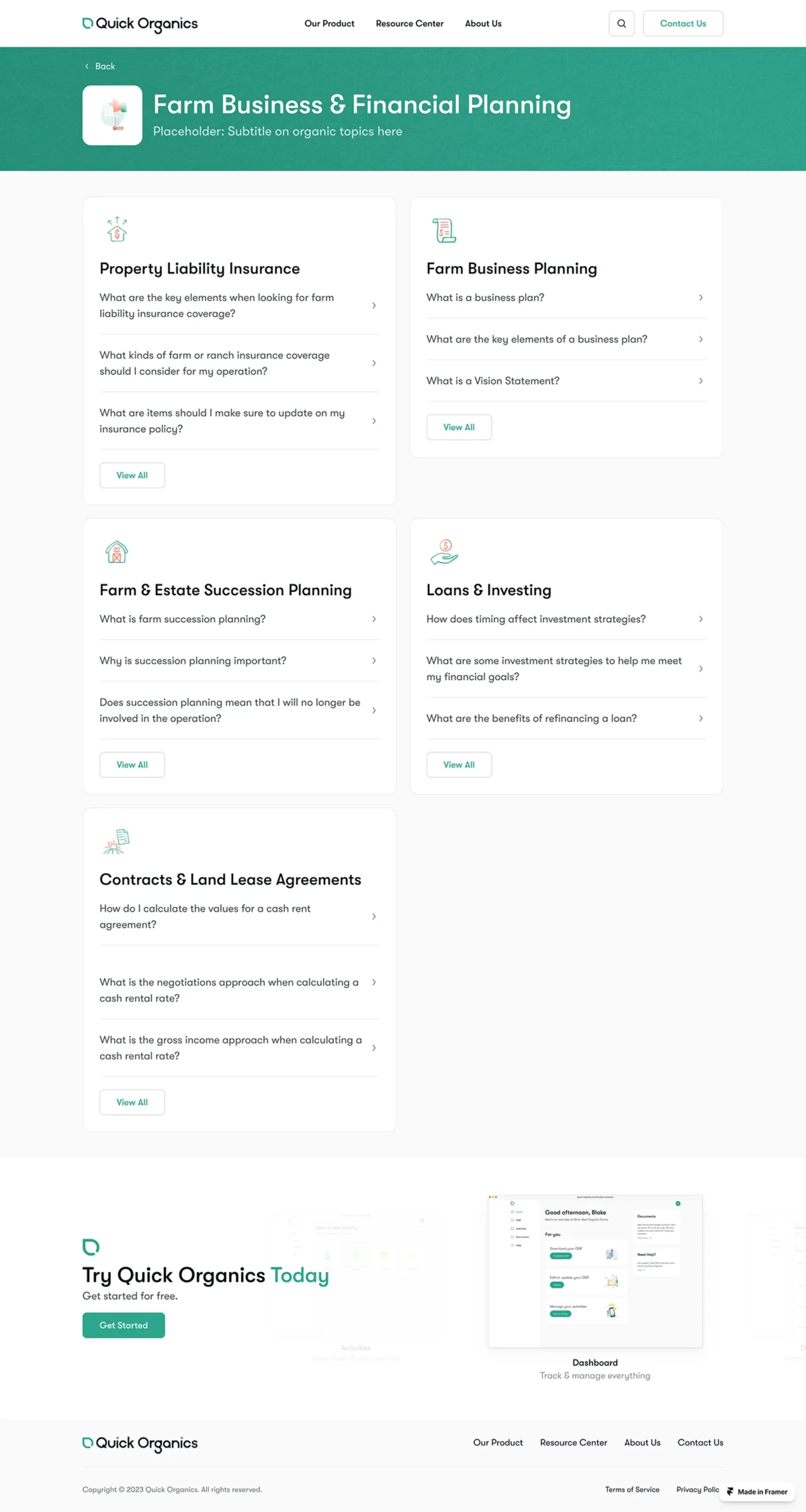Click the Made in Framer badge

[757, 1491]
